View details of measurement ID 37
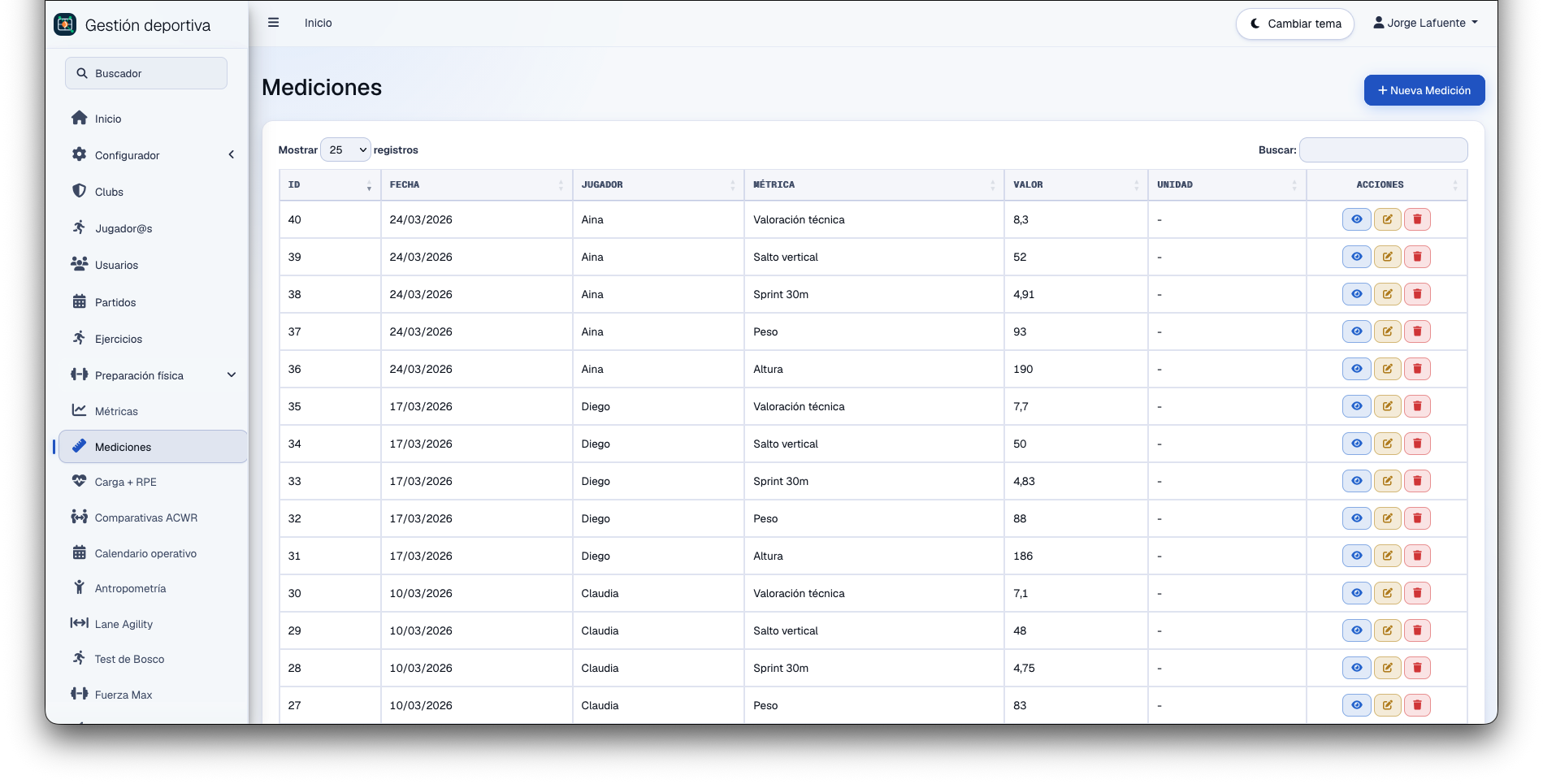Screen dimensions: 1543x784 click(x=1357, y=331)
